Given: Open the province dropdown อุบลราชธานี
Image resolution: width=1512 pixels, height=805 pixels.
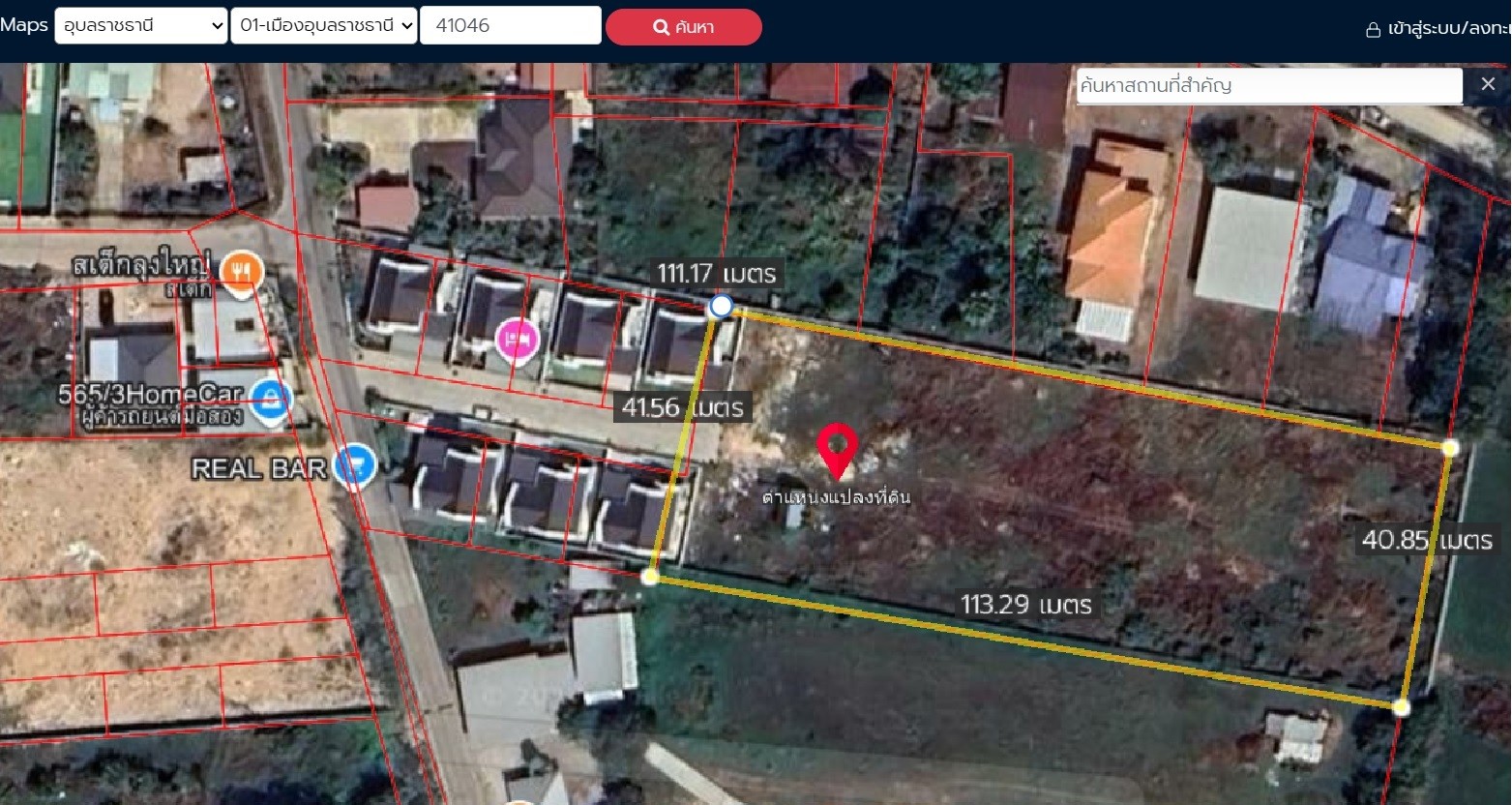Looking at the screenshot, I should 141,26.
